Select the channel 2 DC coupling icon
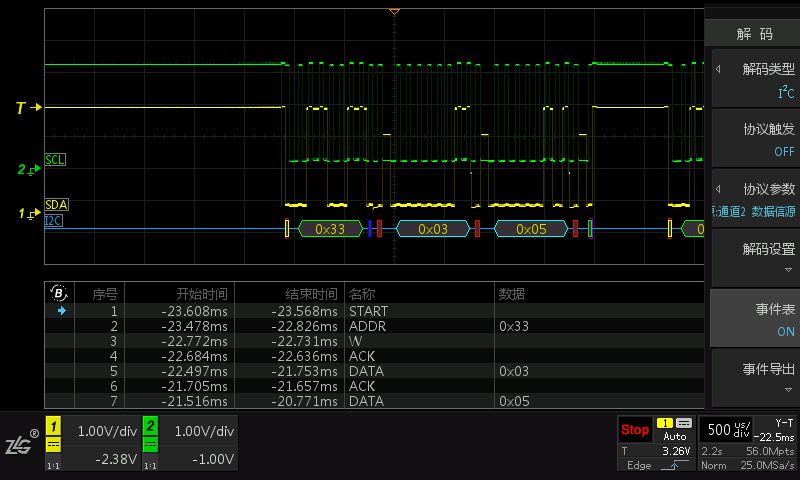The width and height of the screenshot is (800, 480). coord(151,445)
